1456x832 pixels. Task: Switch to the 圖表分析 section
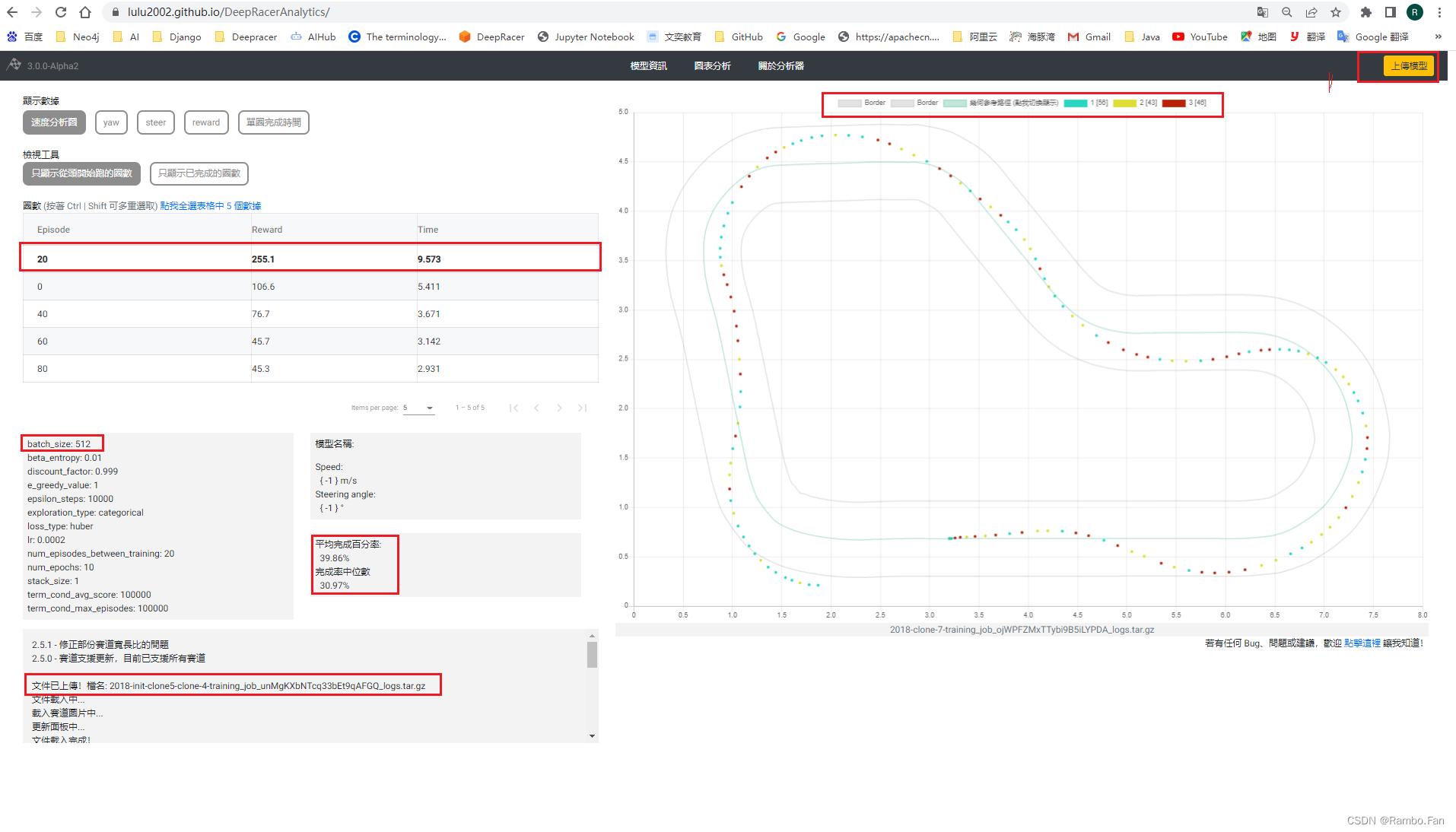point(712,66)
